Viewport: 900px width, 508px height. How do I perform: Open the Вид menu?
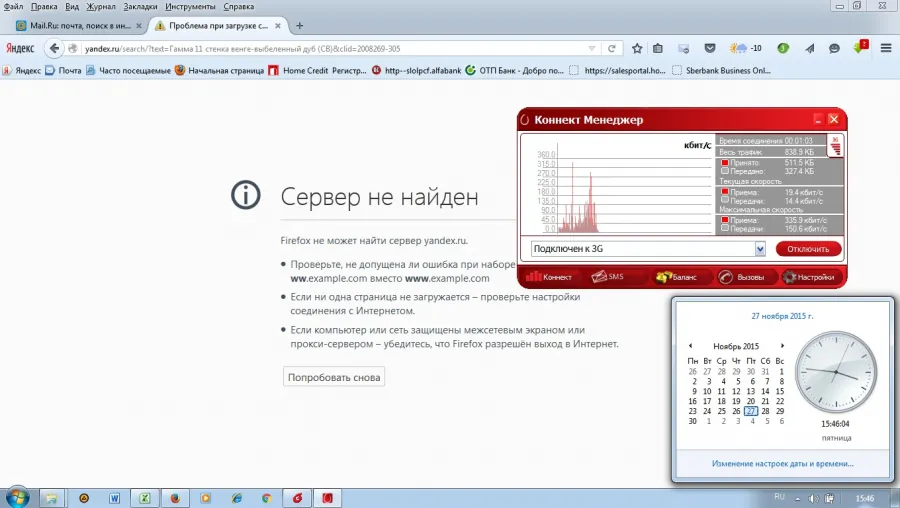click(72, 7)
